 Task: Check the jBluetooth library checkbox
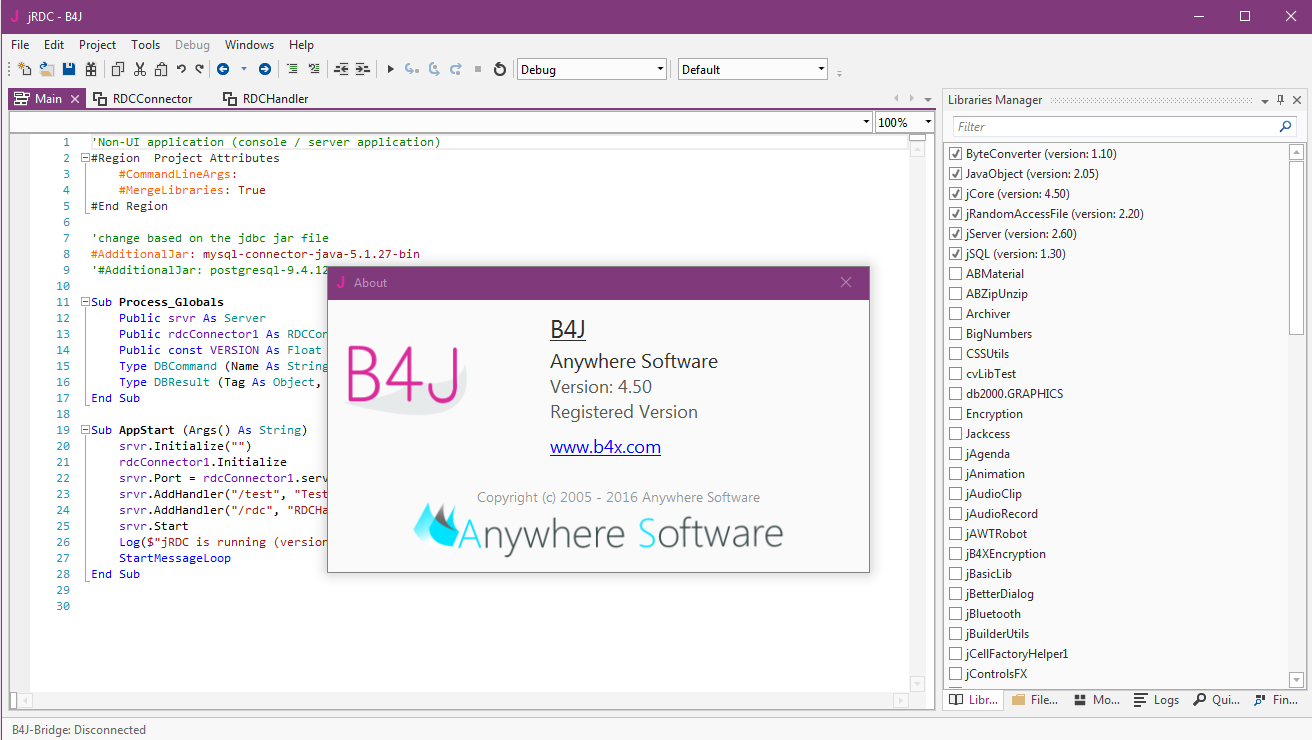pos(955,614)
